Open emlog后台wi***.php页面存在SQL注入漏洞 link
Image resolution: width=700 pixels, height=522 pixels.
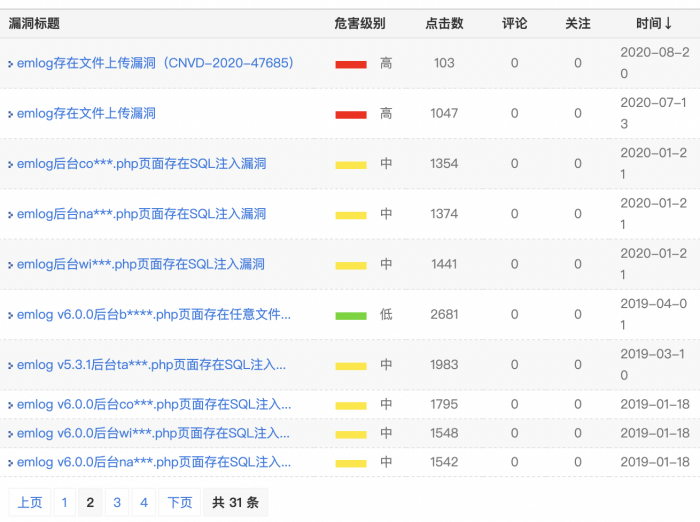pyautogui.click(x=141, y=264)
